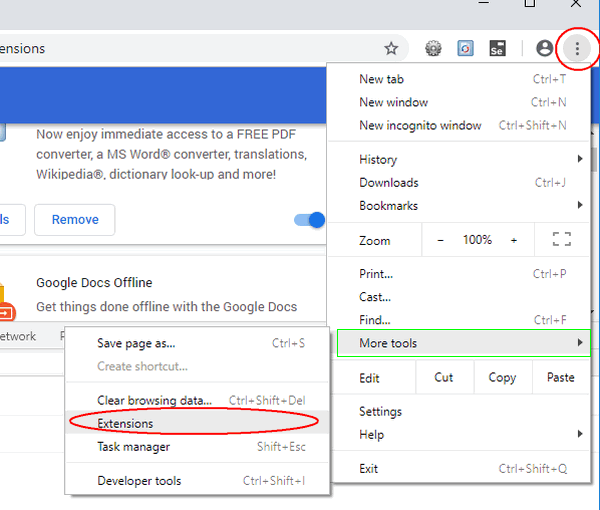Open the gear extension icon in toolbar
Screen dimensions: 600x510
pos(433,49)
